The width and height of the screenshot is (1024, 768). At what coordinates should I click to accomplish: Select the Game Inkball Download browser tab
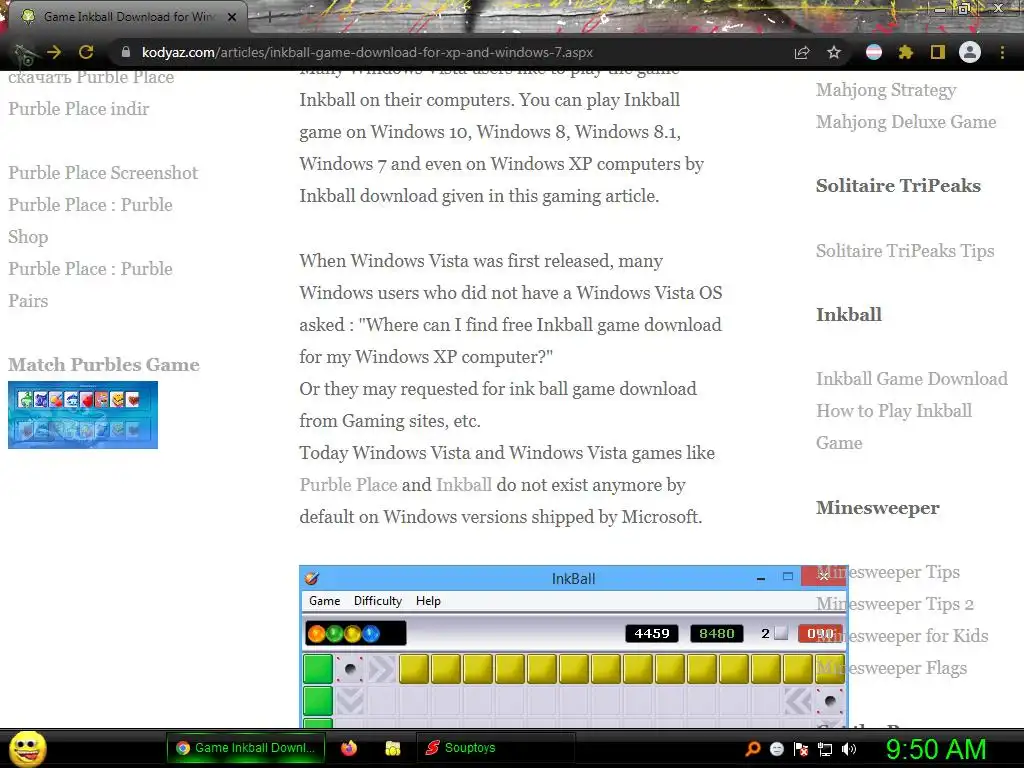tap(128, 17)
